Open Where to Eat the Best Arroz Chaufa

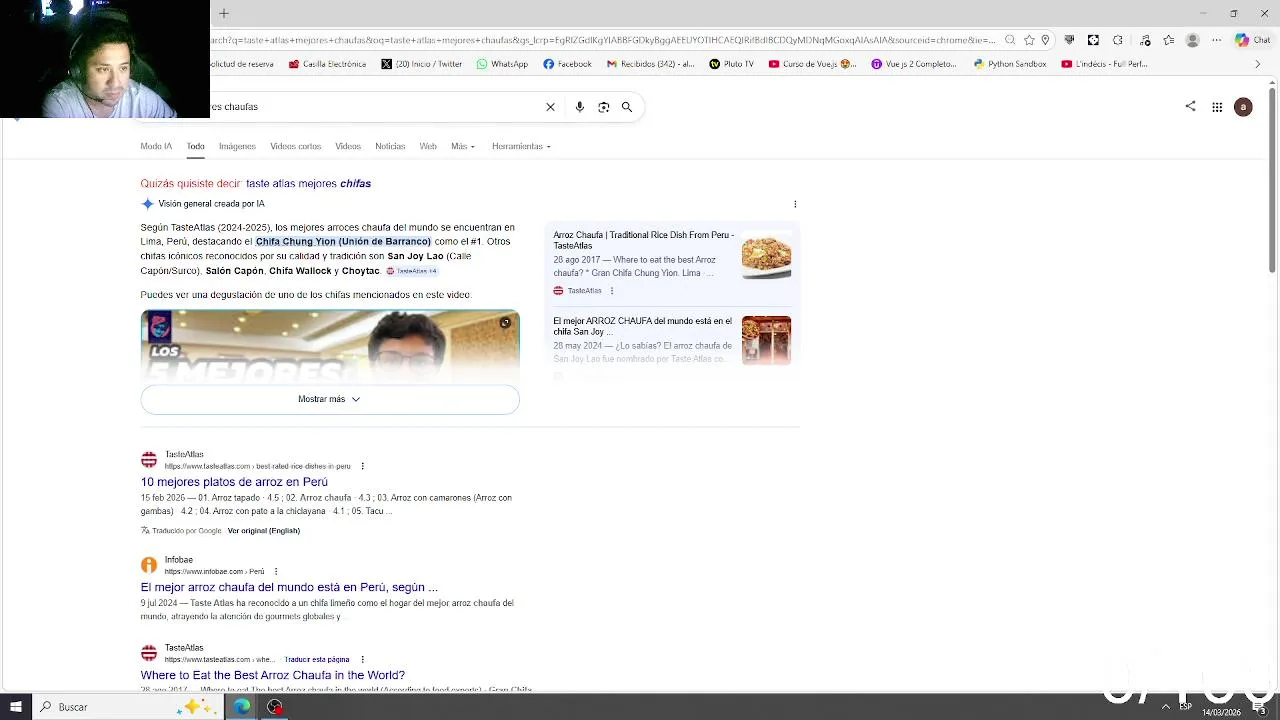pos(272,675)
